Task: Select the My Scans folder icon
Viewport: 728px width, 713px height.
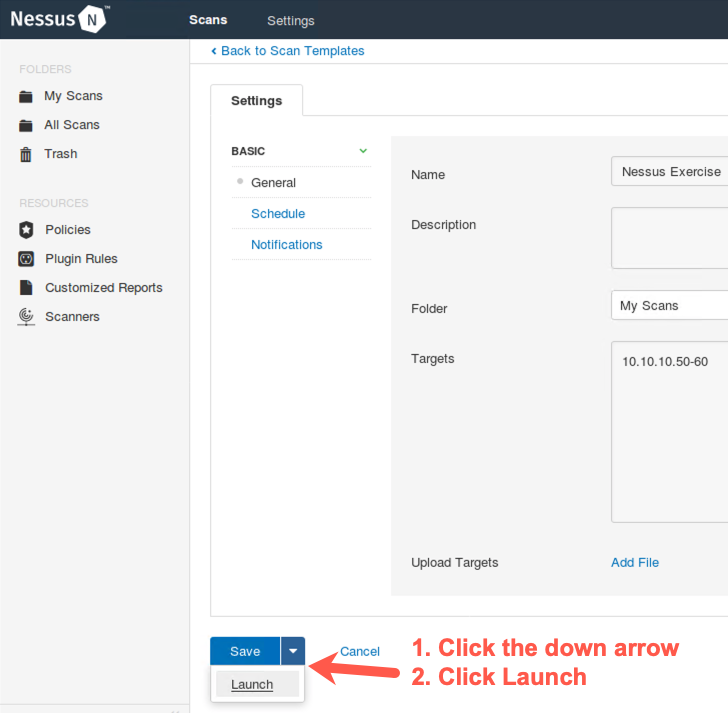Action: [x=26, y=97]
